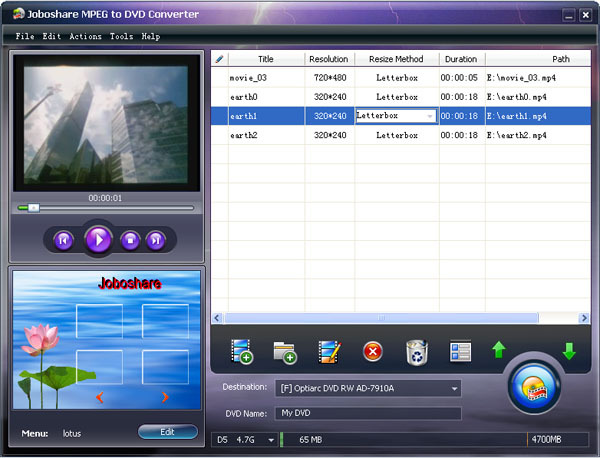Click the top-right menu thumbnail frame
This screenshot has width=600, height=458.
pyautogui.click(x=165, y=321)
